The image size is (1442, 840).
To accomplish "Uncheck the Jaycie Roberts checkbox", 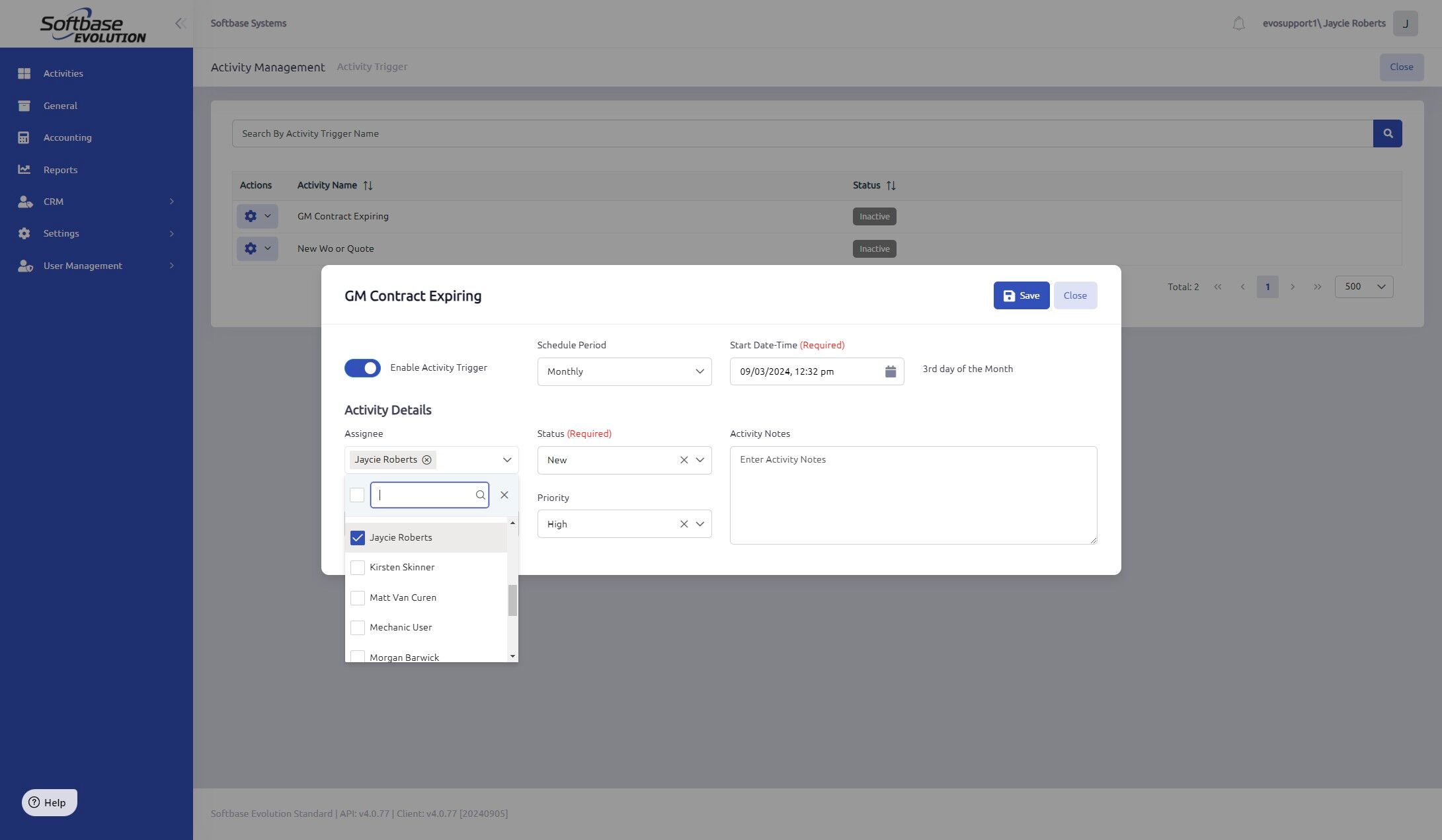I will [358, 538].
